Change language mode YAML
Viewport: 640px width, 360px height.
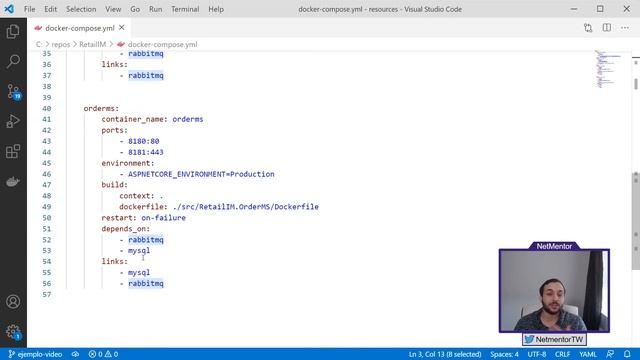point(588,354)
